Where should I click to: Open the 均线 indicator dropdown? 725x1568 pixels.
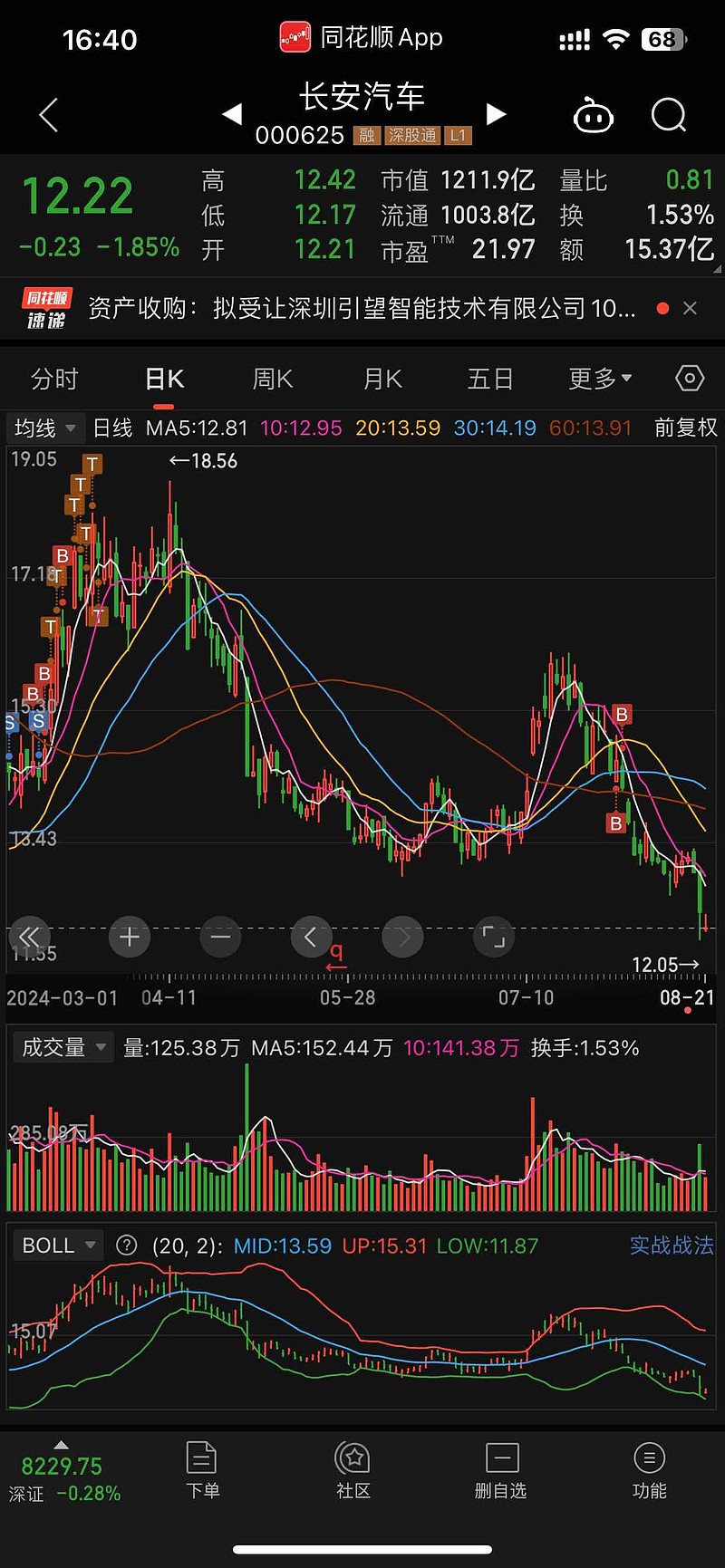pos(44,428)
